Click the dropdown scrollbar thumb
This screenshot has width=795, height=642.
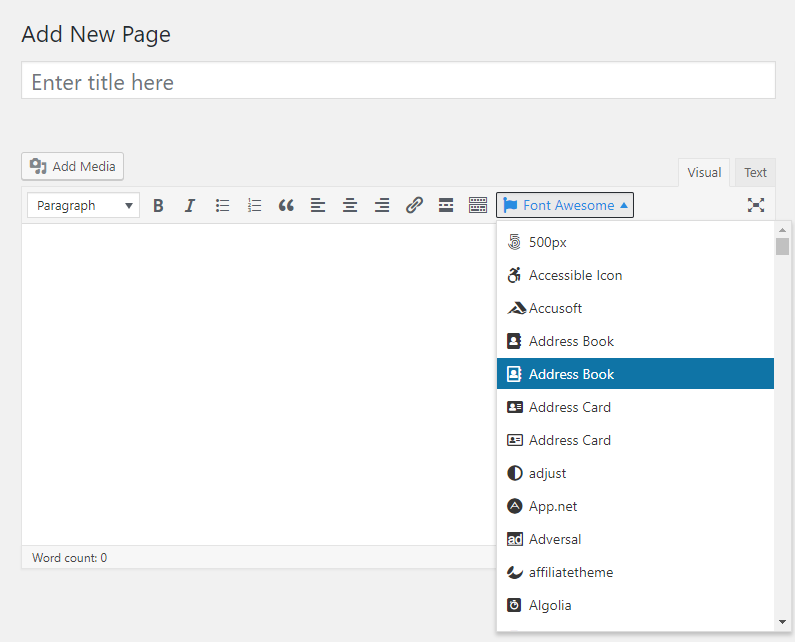[782, 246]
